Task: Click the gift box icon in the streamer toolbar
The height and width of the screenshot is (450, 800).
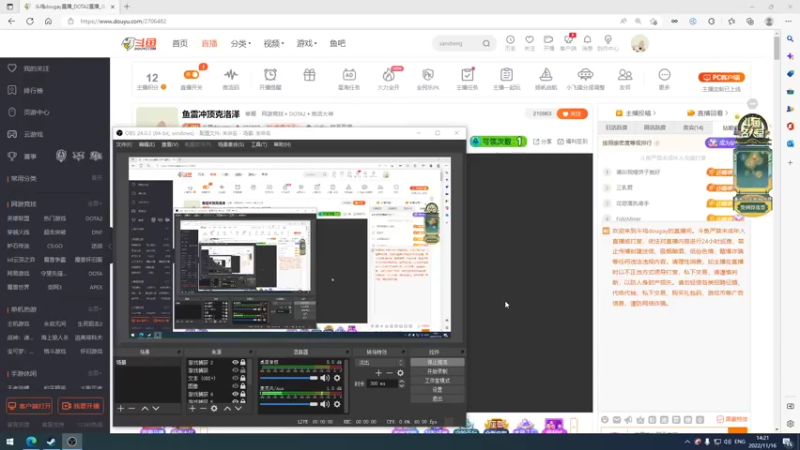Action: click(309, 74)
